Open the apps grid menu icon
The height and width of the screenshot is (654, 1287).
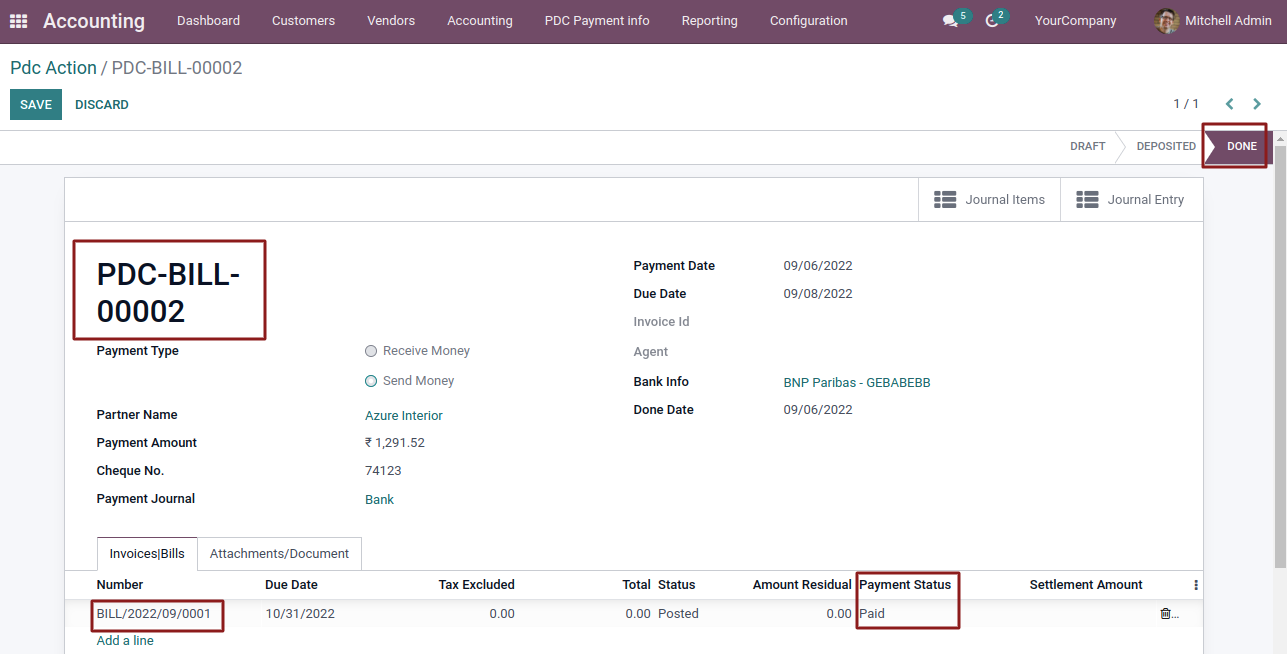point(19,21)
